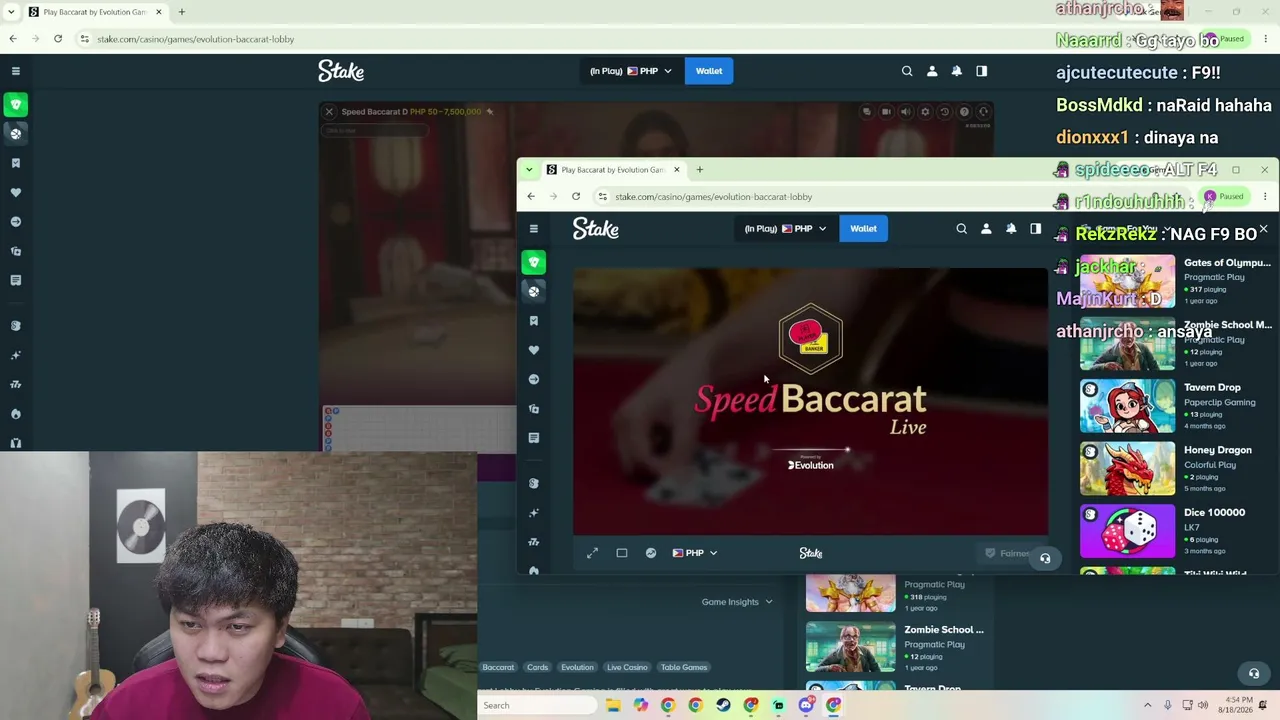
Task: Show hidden system tray icons
Action: [x=1147, y=705]
